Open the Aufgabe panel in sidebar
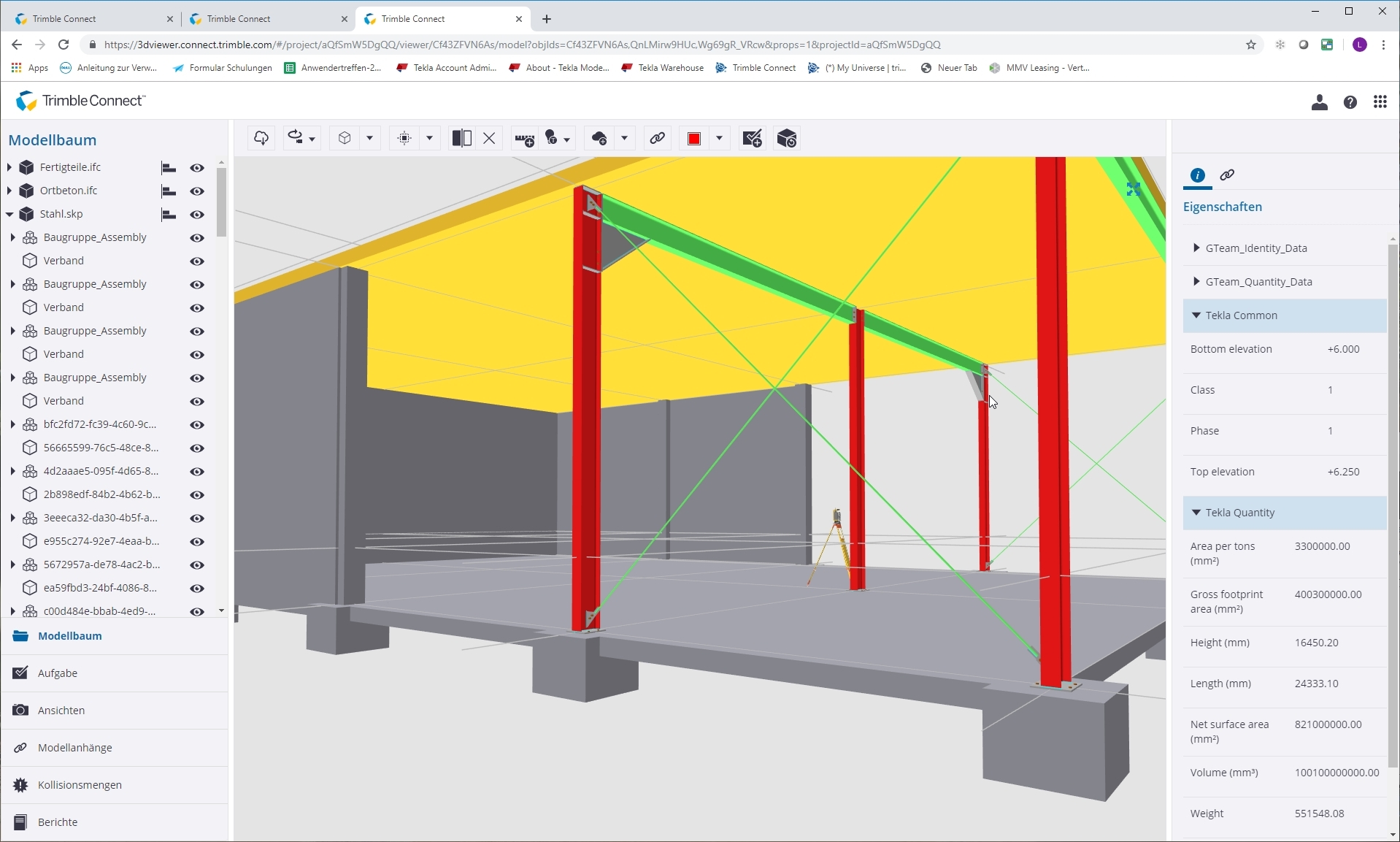 tap(58, 673)
